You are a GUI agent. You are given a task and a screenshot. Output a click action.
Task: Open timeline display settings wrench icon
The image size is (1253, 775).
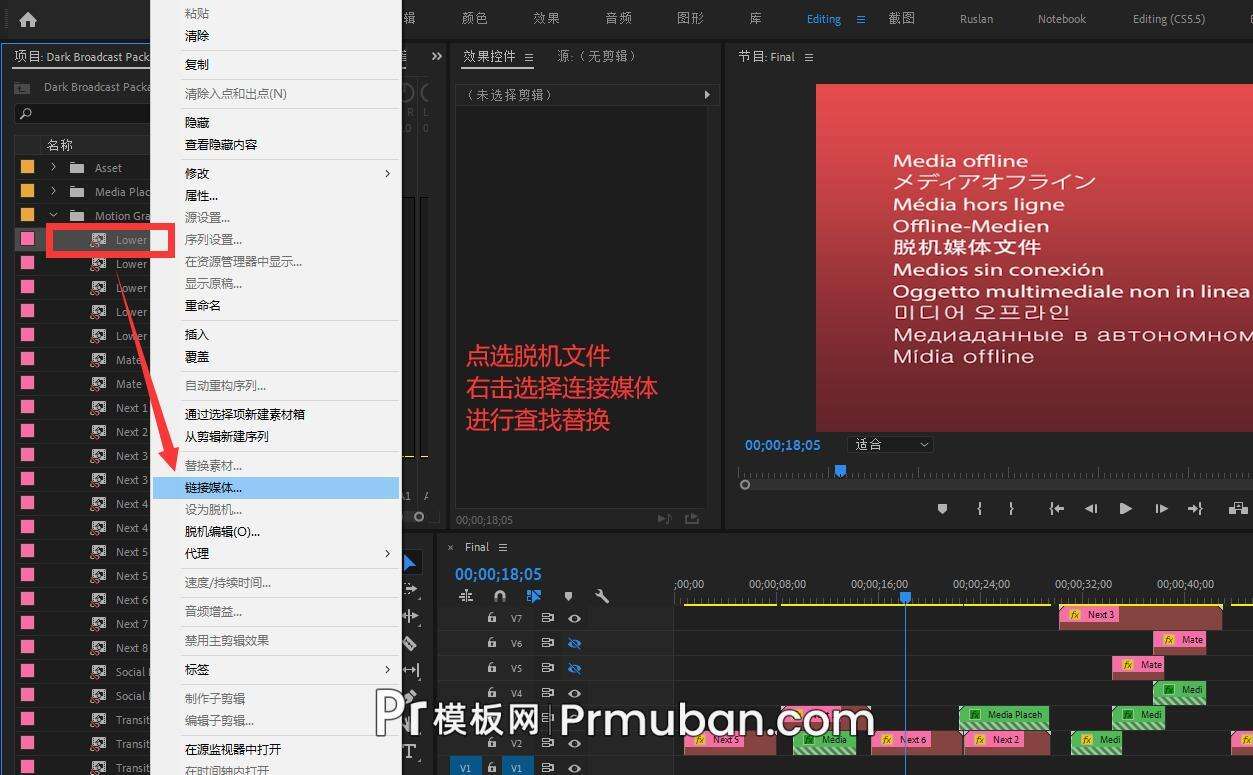pos(604,596)
